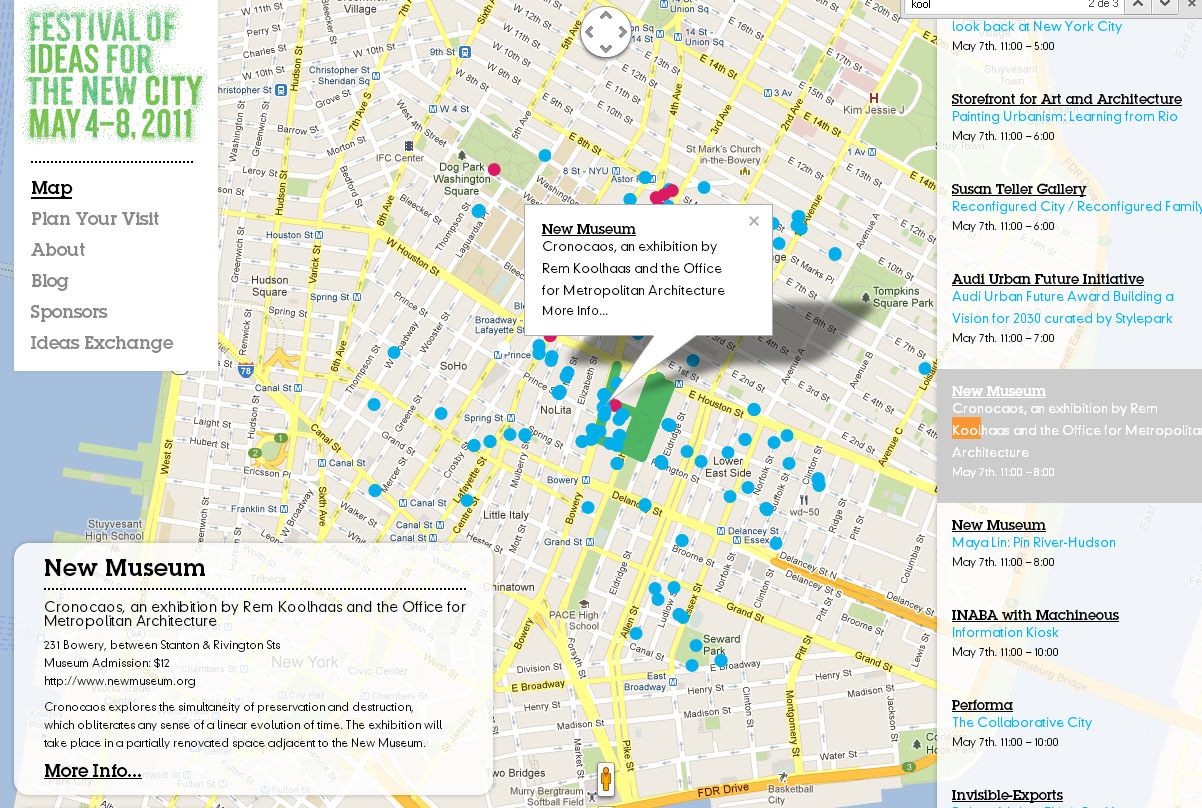Viewport: 1202px width, 808px height.
Task: Pan the map left with the arrow
Action: (590, 33)
